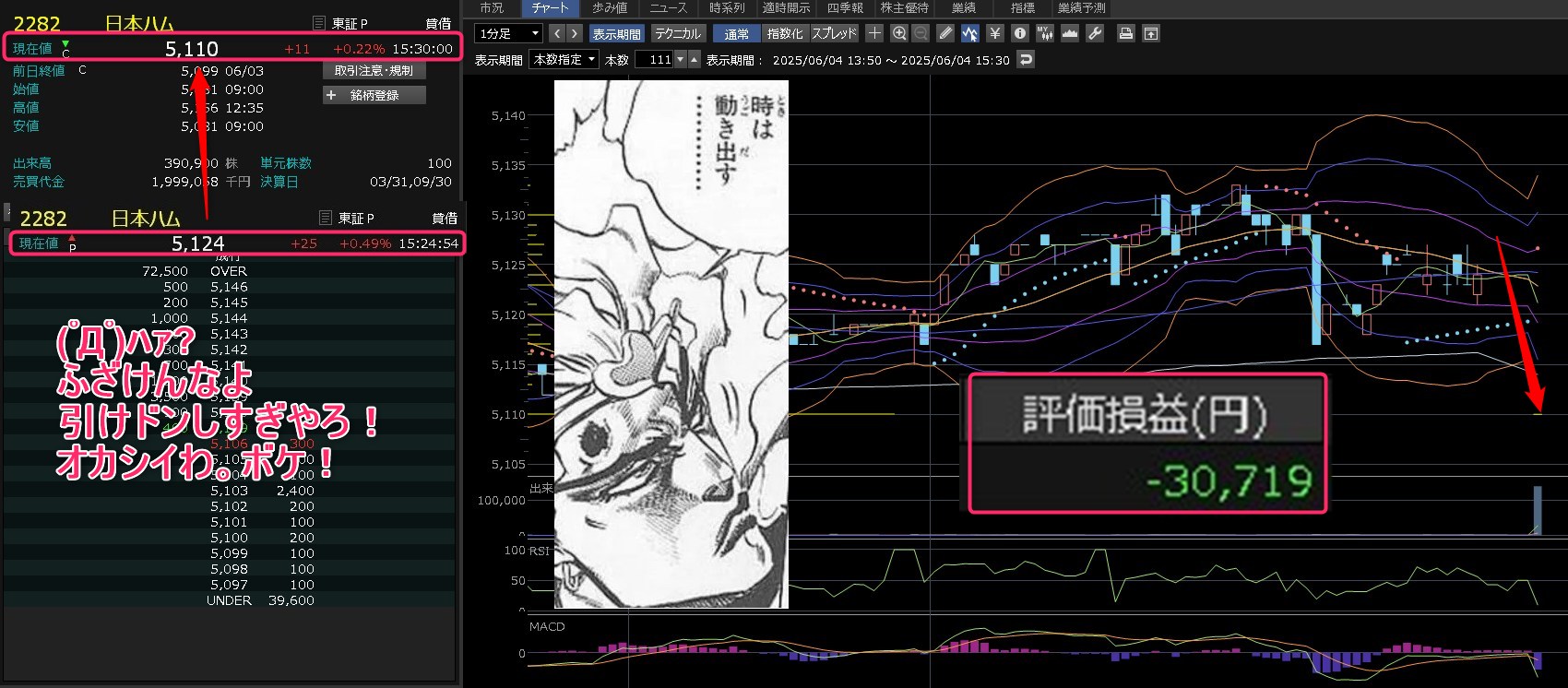Open the 指標 tab
The width and height of the screenshot is (1568, 688).
point(1022,8)
